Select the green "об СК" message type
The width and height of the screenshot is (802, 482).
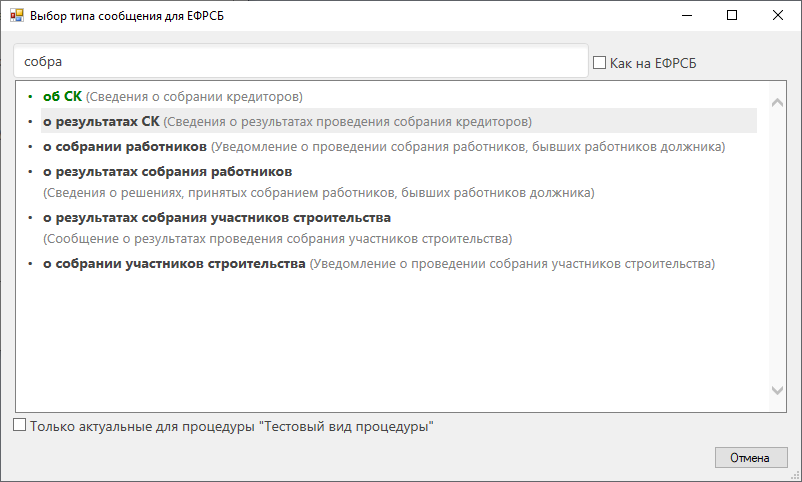pyautogui.click(x=62, y=97)
